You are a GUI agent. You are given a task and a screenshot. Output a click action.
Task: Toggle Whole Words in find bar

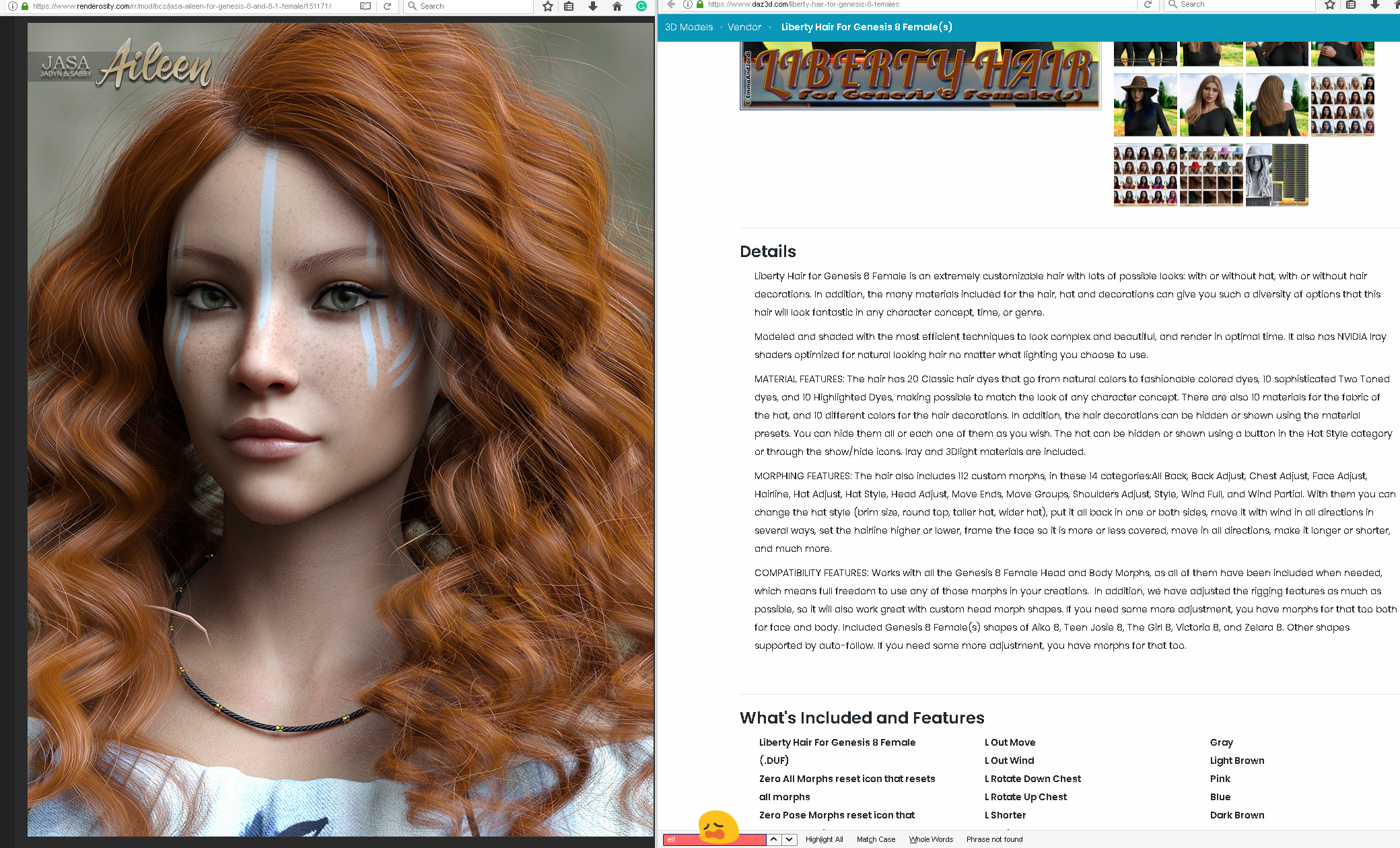tap(931, 839)
